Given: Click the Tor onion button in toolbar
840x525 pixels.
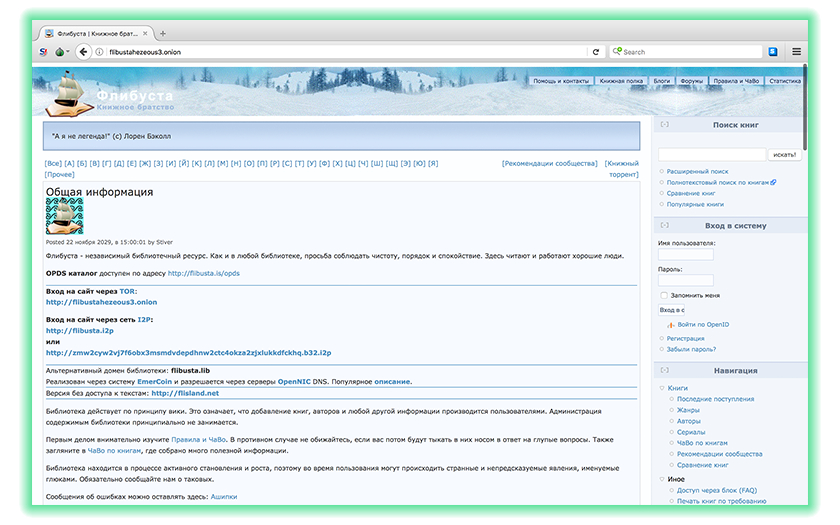Looking at the screenshot, I should click(x=60, y=52).
